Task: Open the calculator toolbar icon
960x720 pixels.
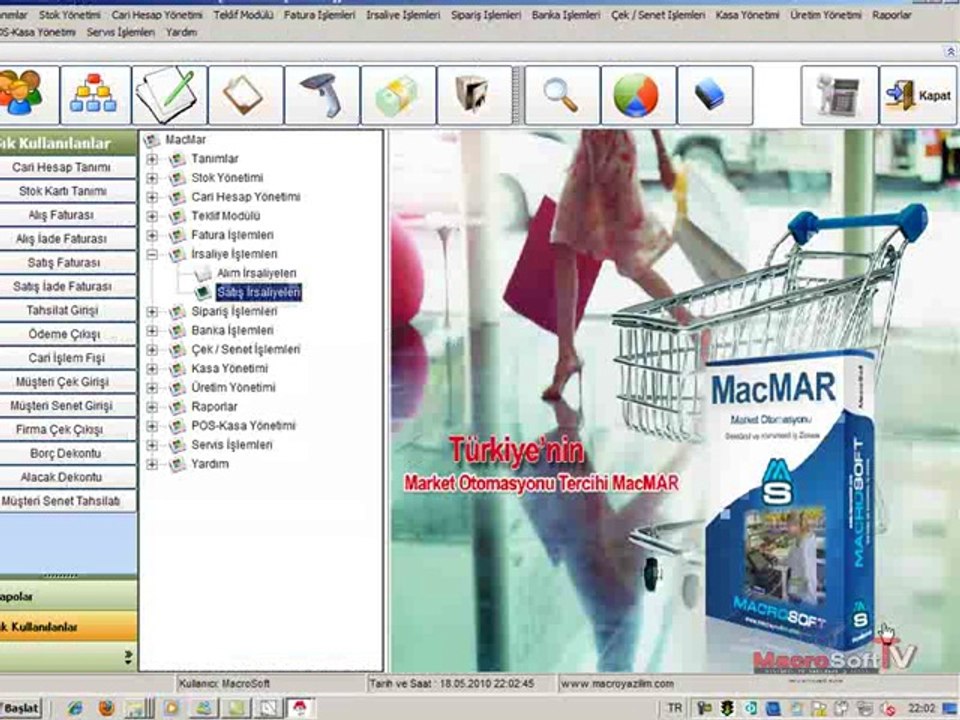Action: [x=839, y=95]
